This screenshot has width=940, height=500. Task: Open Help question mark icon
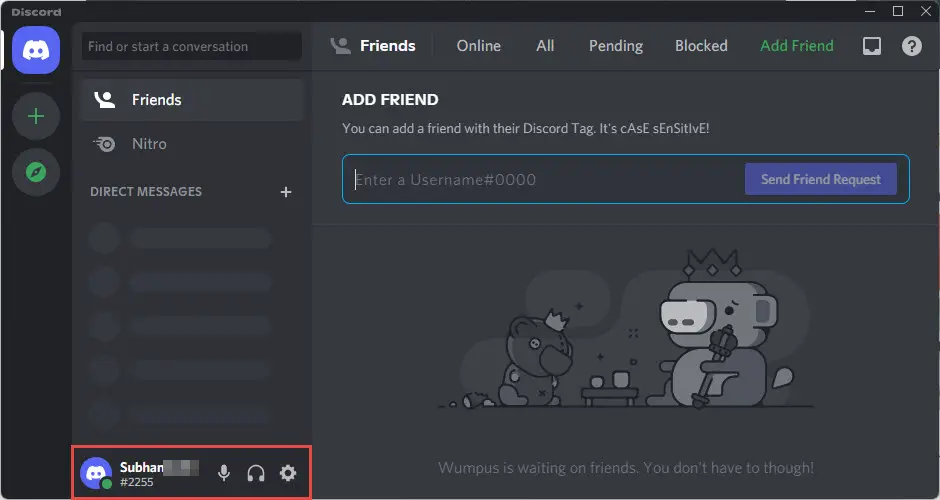(912, 46)
